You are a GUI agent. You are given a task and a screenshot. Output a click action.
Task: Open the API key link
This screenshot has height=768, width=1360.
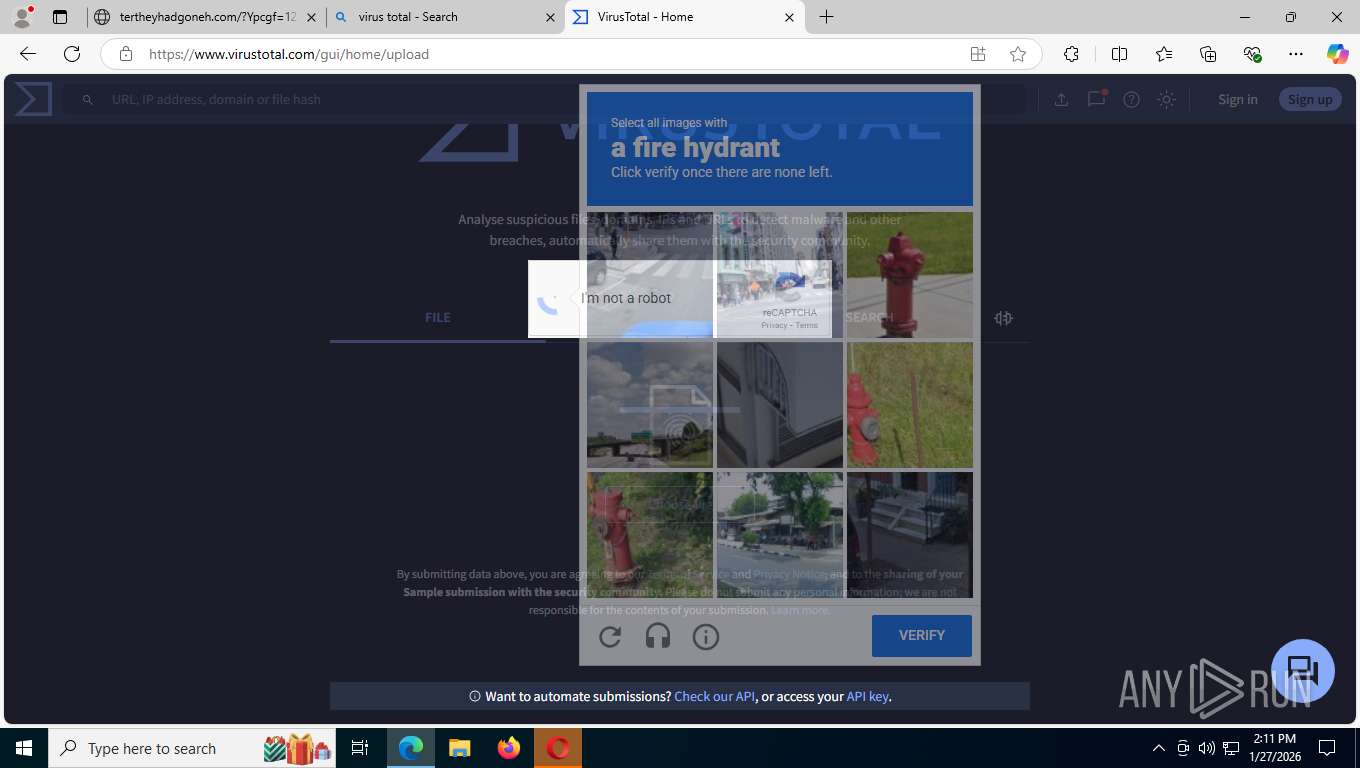point(867,696)
